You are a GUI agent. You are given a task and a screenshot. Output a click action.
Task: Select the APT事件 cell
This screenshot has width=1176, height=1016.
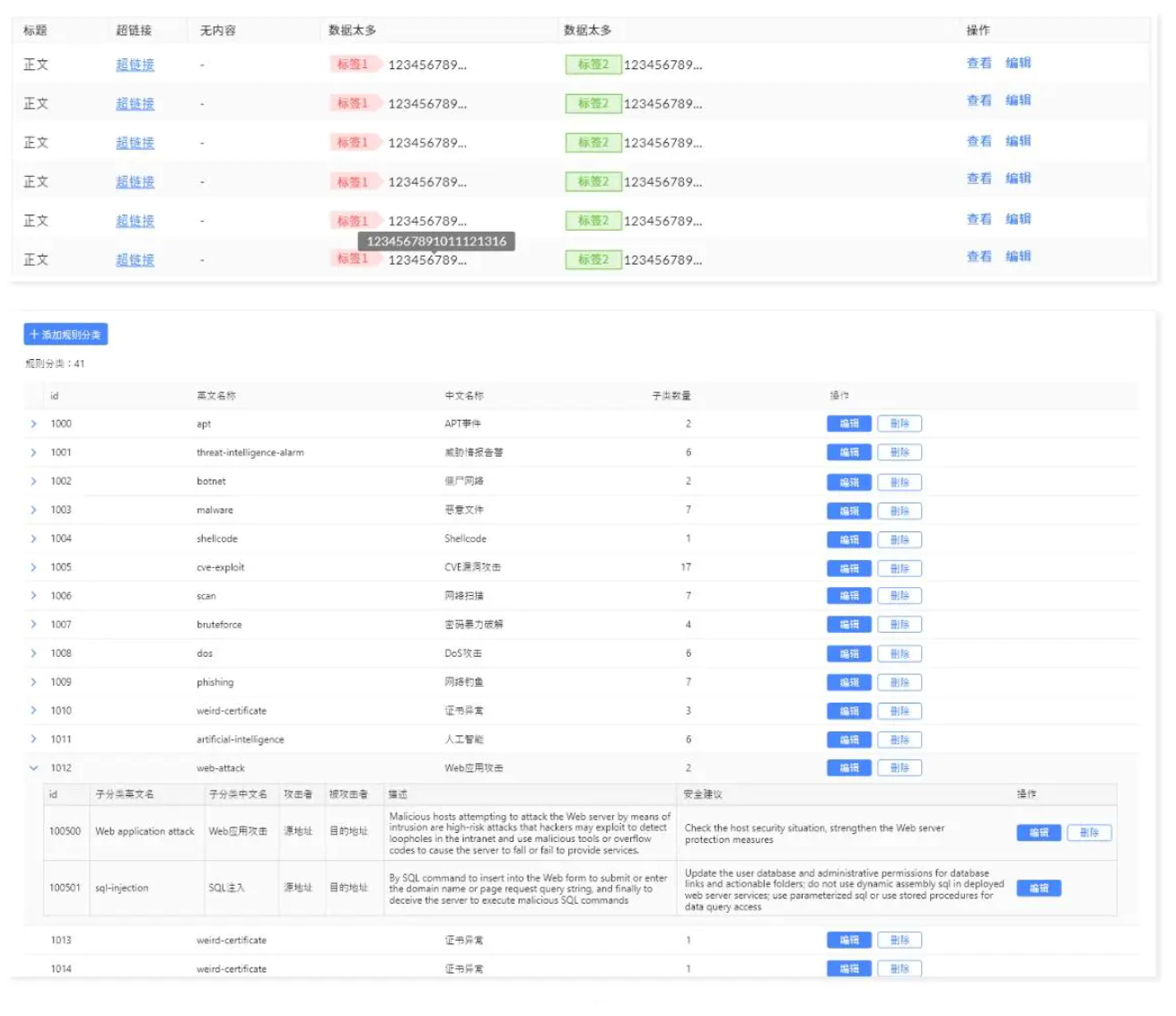coord(463,424)
